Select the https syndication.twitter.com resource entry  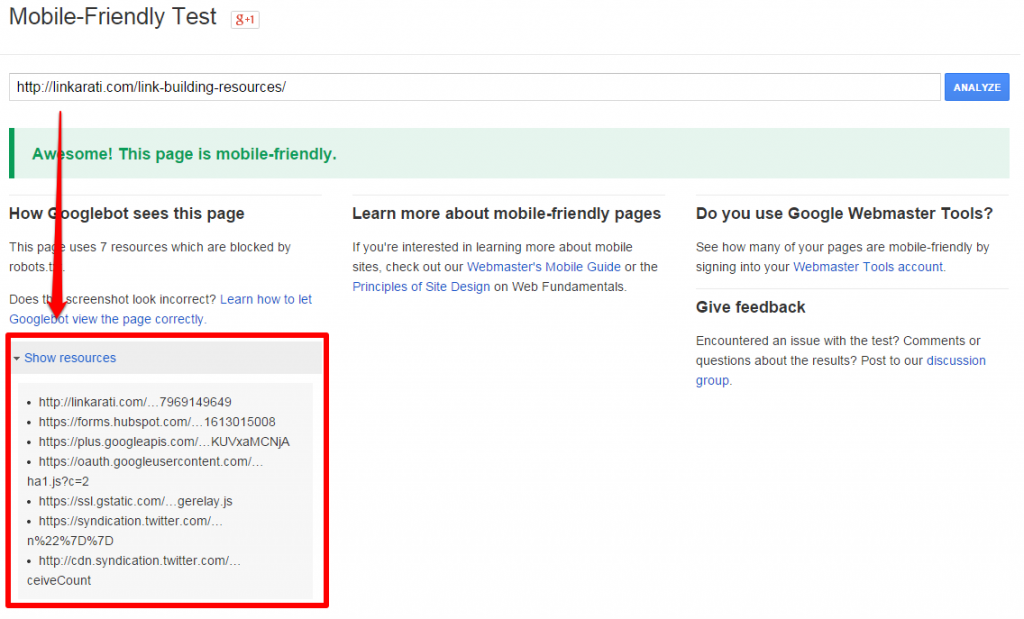[x=130, y=521]
